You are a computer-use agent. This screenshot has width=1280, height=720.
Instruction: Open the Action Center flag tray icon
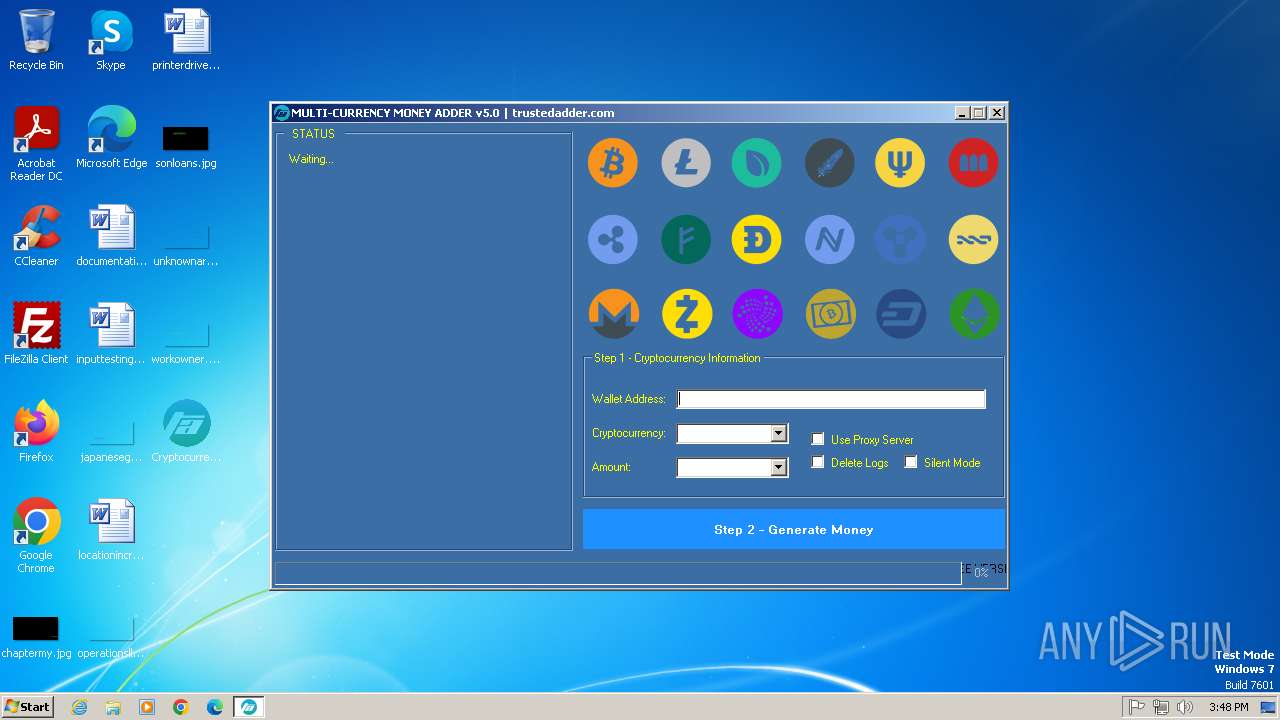coord(1136,707)
